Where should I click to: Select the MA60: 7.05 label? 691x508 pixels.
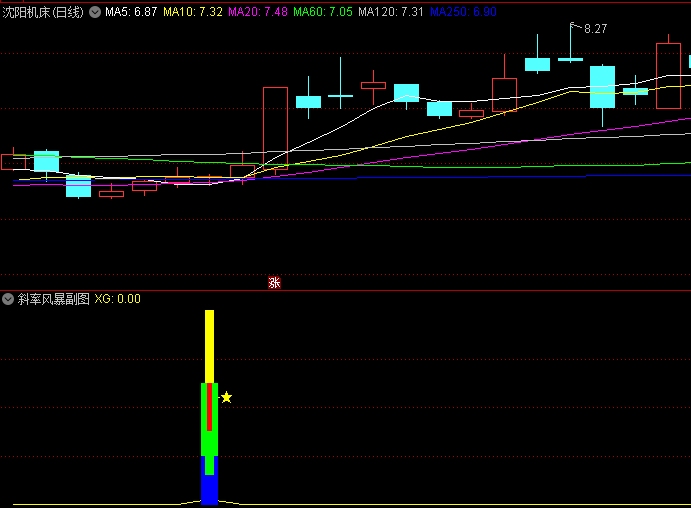tap(323, 12)
